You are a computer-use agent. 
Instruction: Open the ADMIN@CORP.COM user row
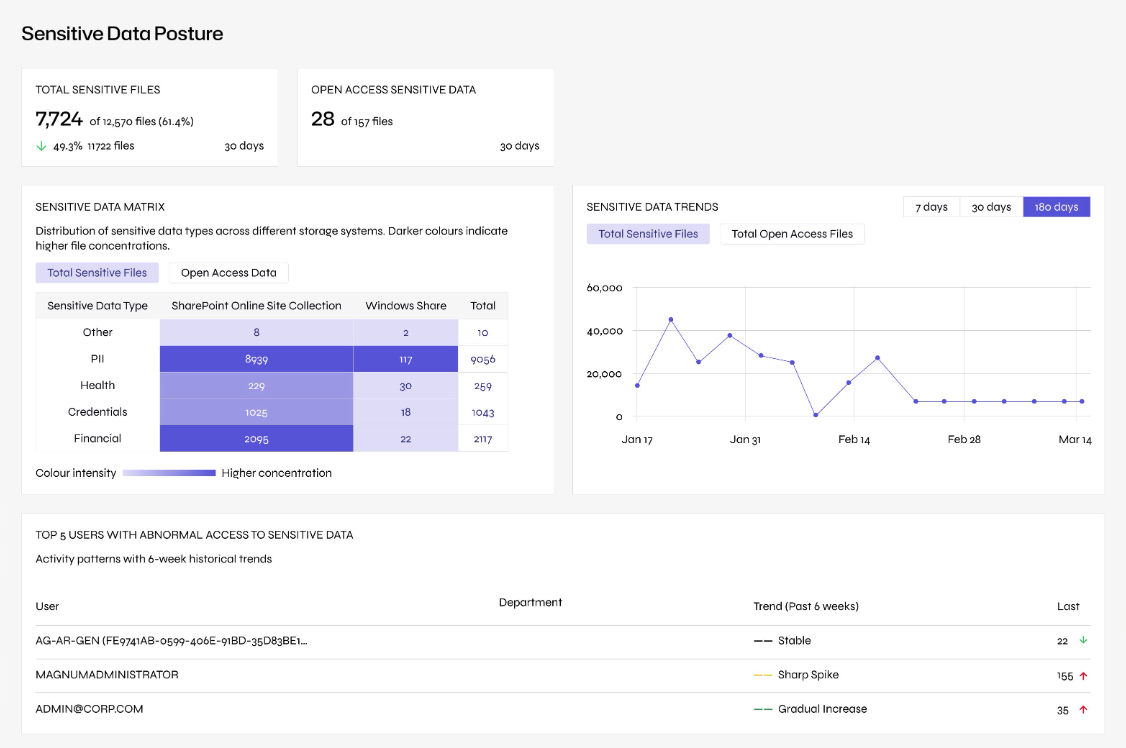point(562,709)
